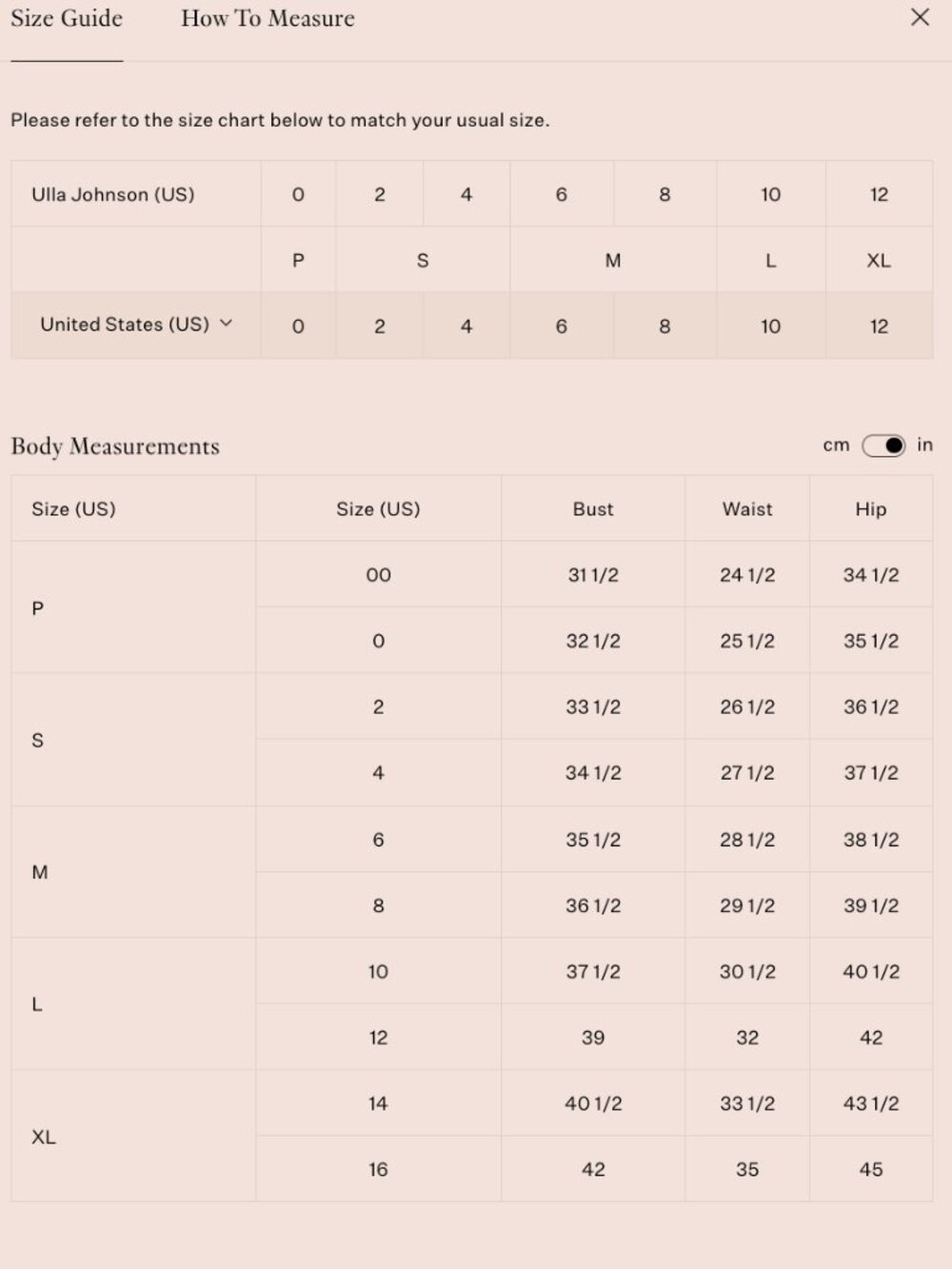
Task: Toggle the cm/in unit switch
Action: (x=883, y=446)
